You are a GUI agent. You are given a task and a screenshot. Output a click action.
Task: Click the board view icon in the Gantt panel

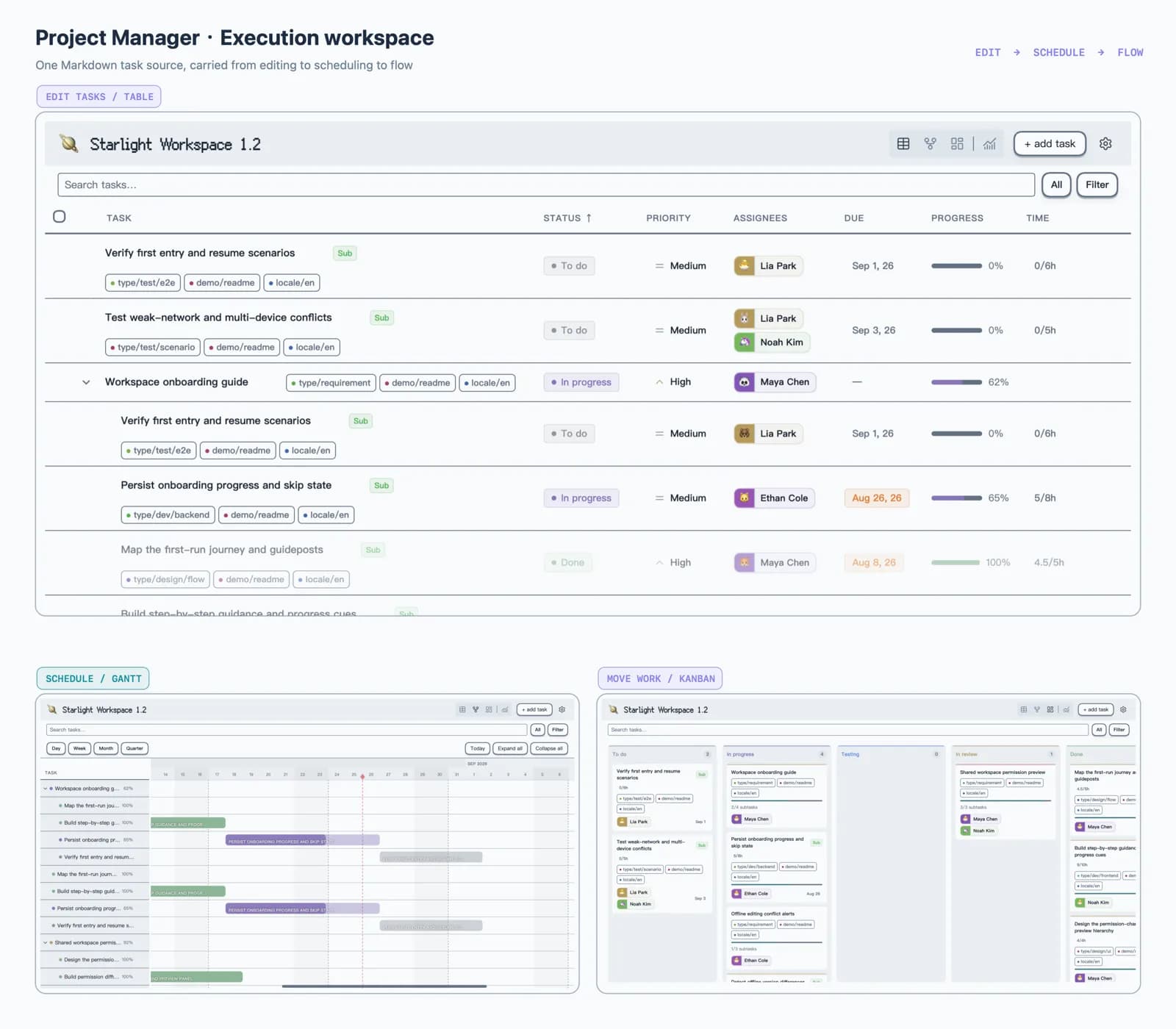coord(489,709)
